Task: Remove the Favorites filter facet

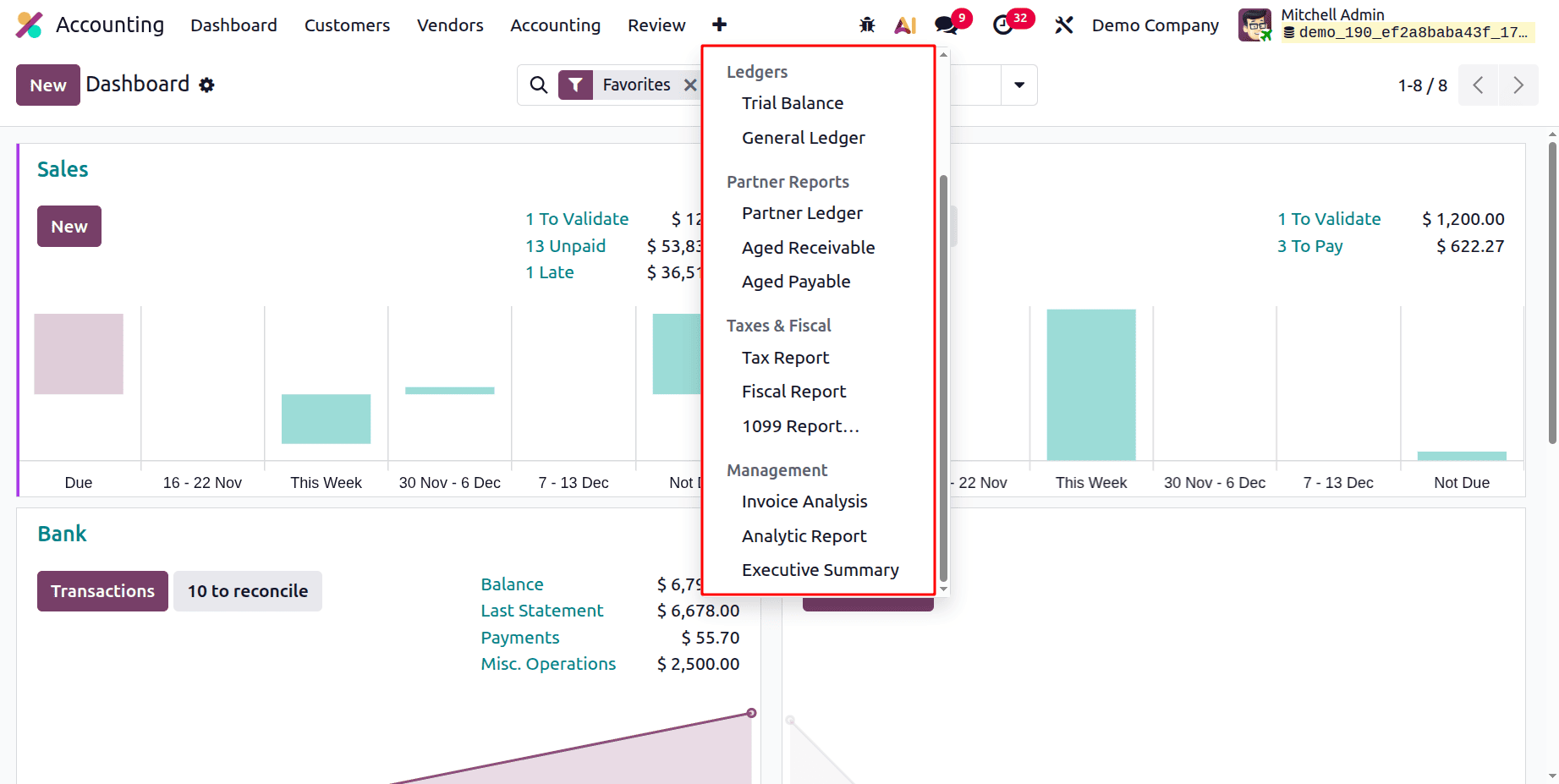Action: pyautogui.click(x=690, y=85)
